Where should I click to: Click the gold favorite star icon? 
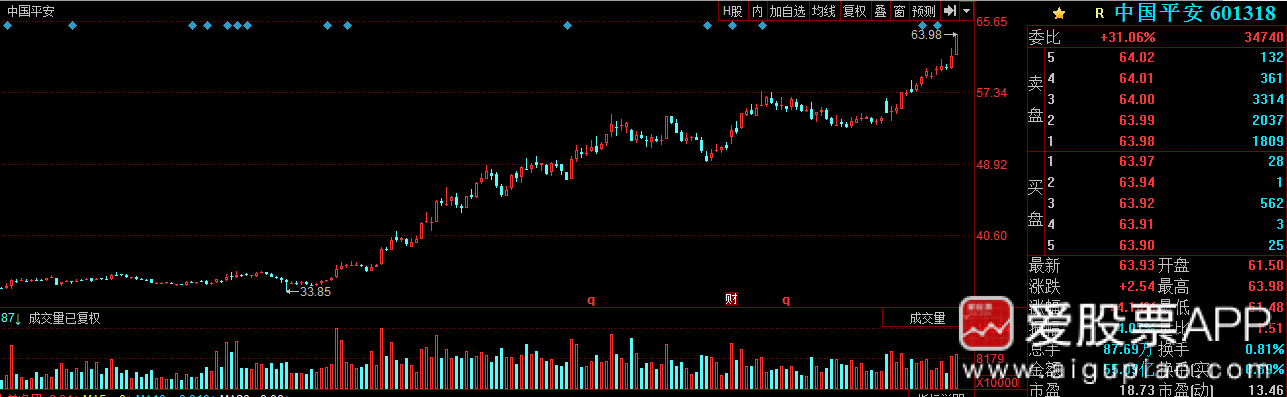pyautogui.click(x=1059, y=13)
